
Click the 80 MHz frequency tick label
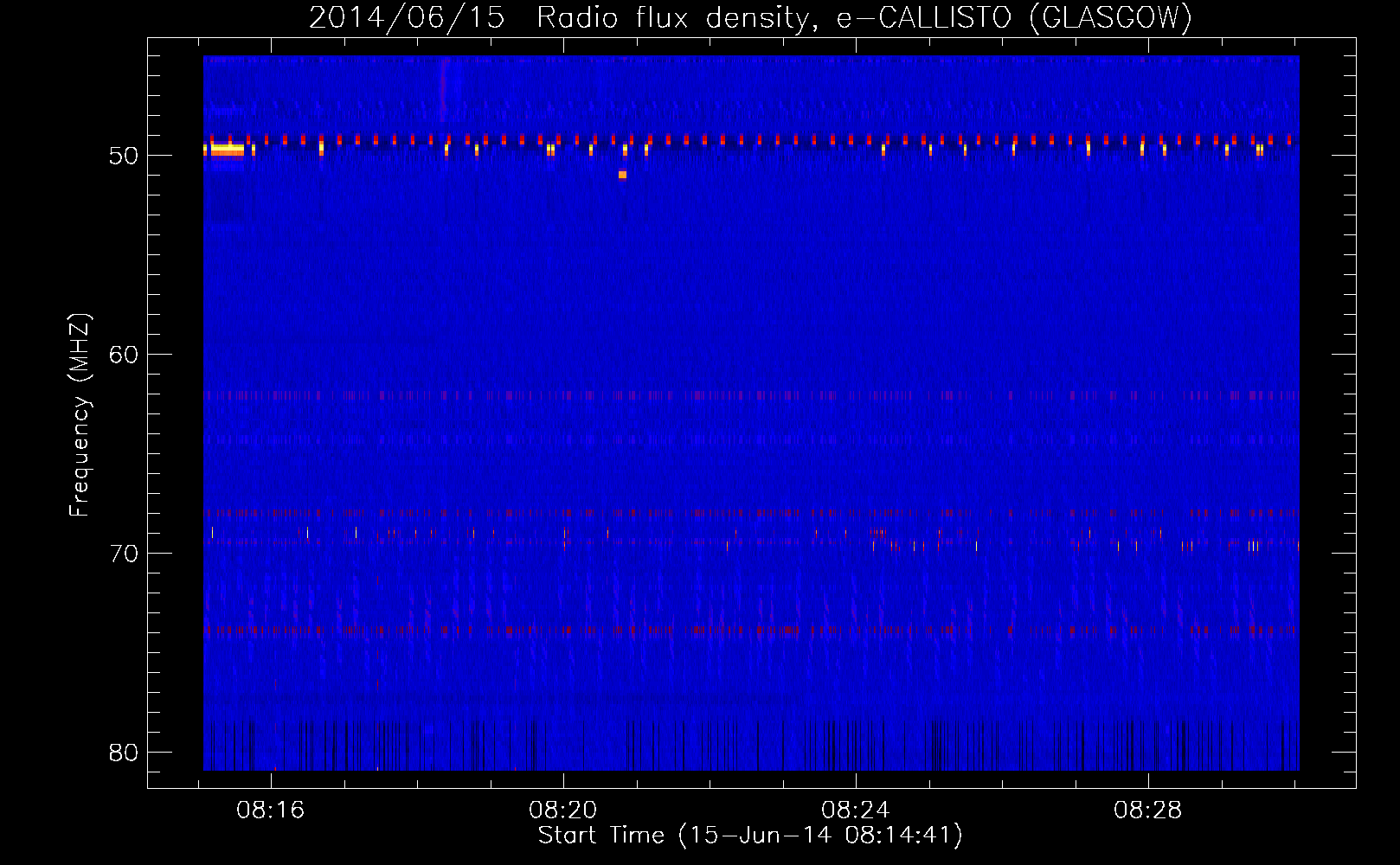[124, 752]
